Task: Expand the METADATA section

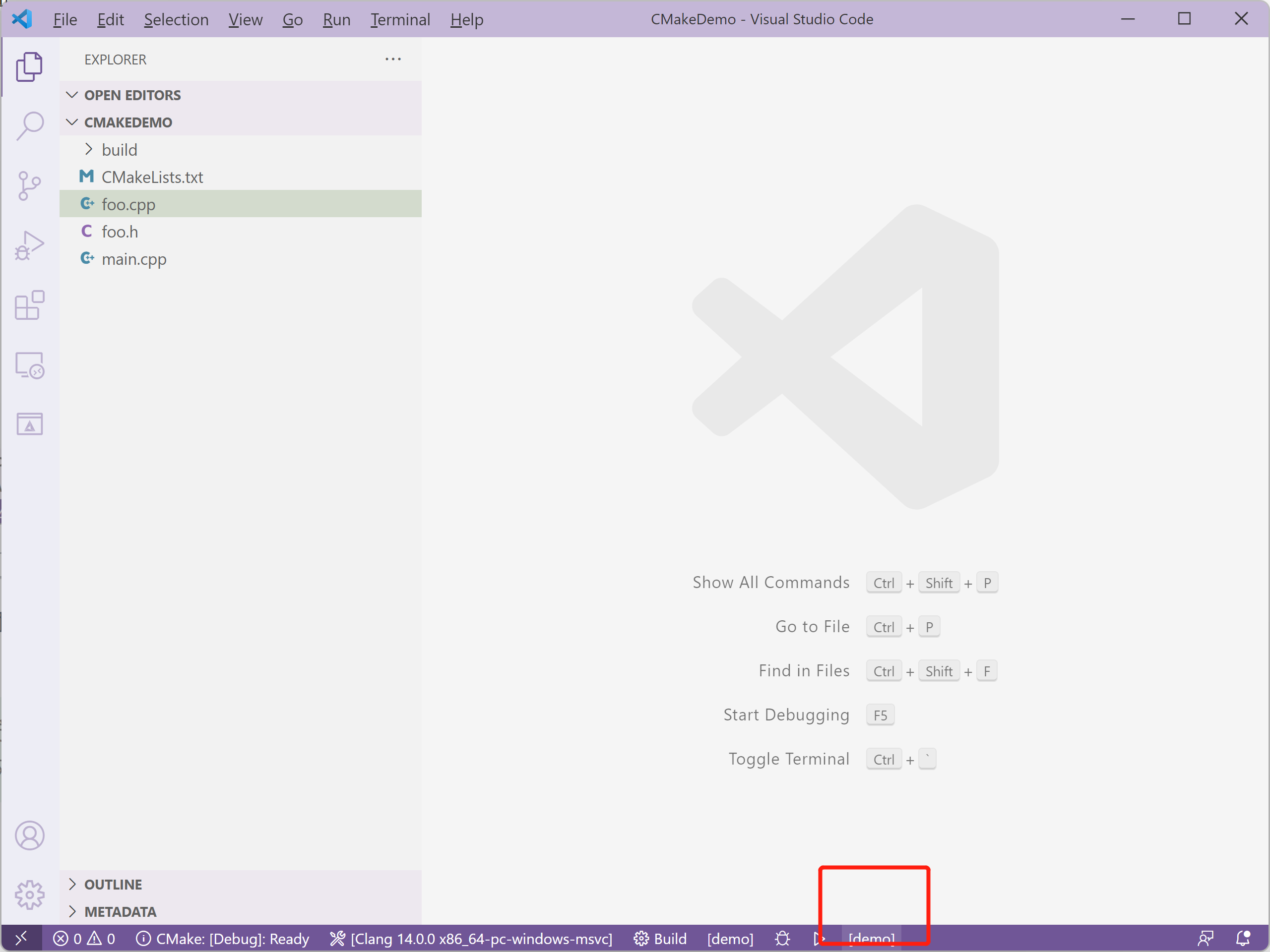Action: pyautogui.click(x=241, y=912)
